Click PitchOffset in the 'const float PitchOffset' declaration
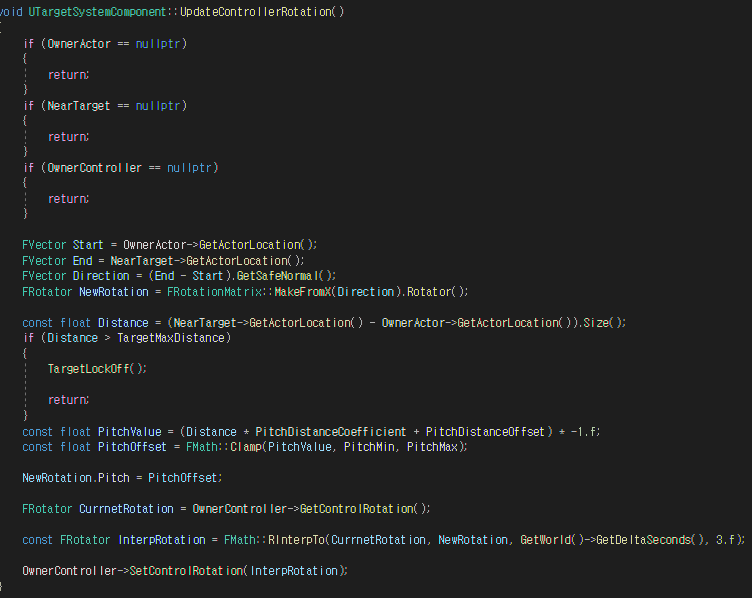 pyautogui.click(x=132, y=447)
